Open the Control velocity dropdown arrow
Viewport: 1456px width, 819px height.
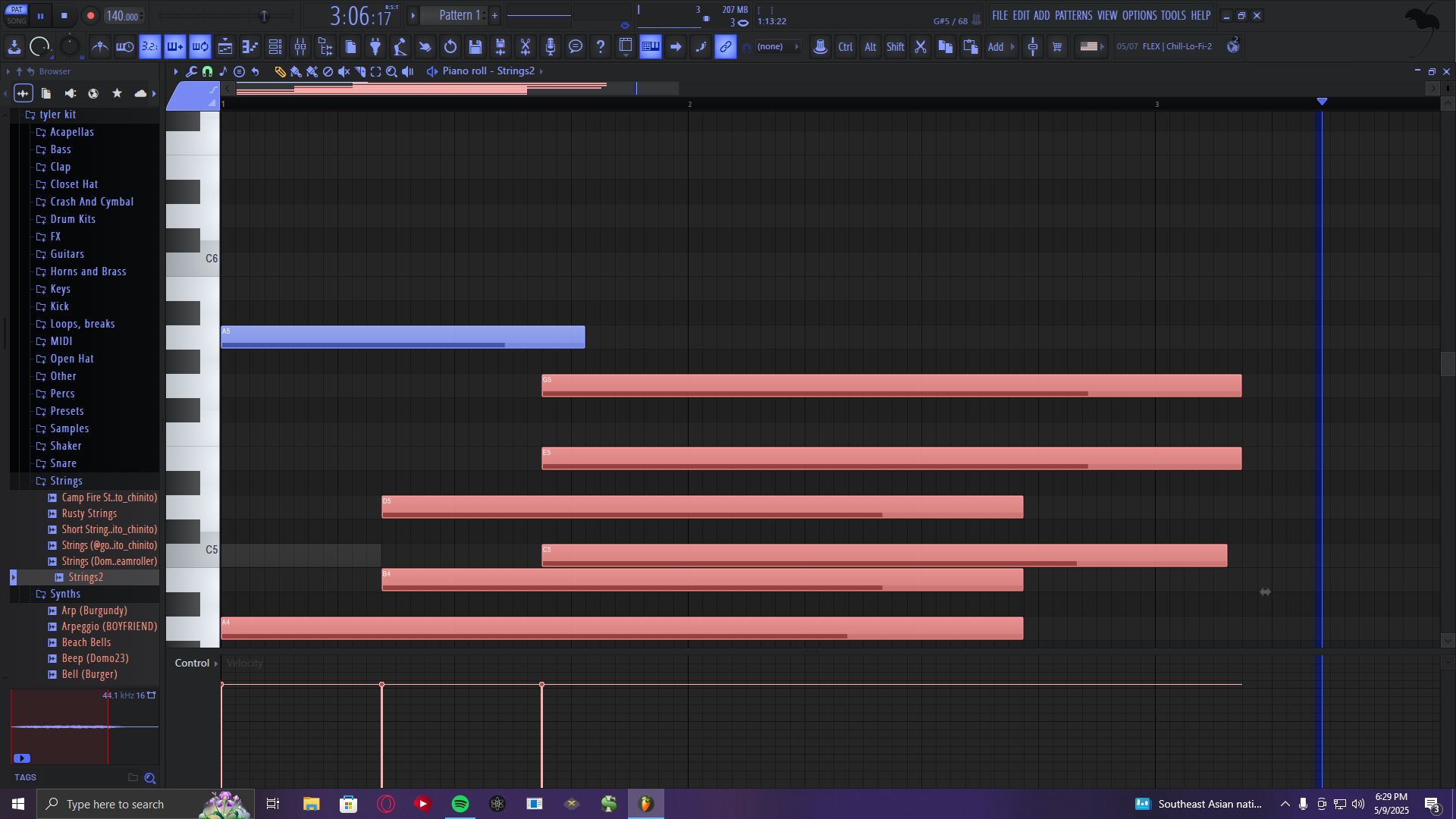(216, 664)
